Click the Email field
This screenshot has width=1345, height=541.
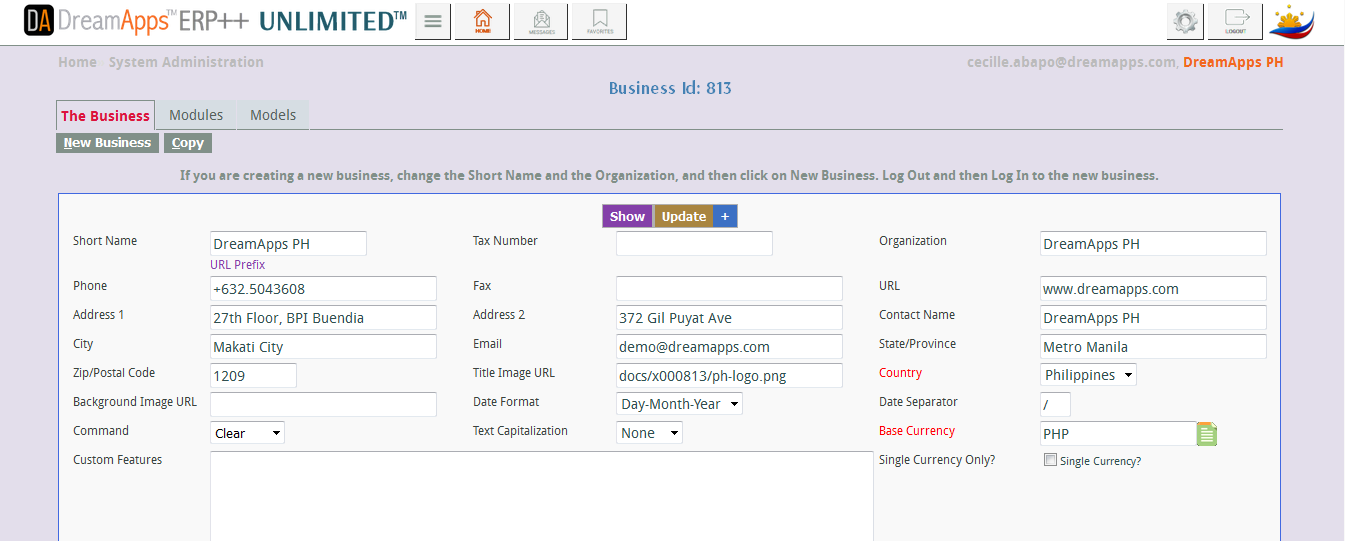coord(729,347)
